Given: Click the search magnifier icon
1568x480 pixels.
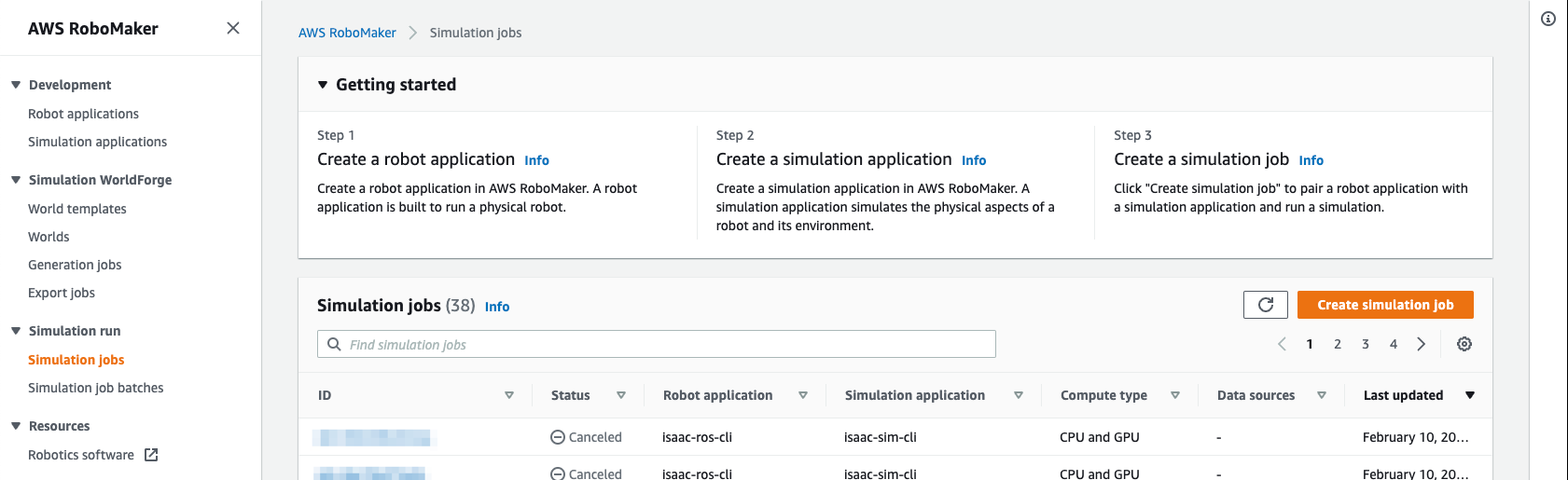Looking at the screenshot, I should (x=334, y=344).
